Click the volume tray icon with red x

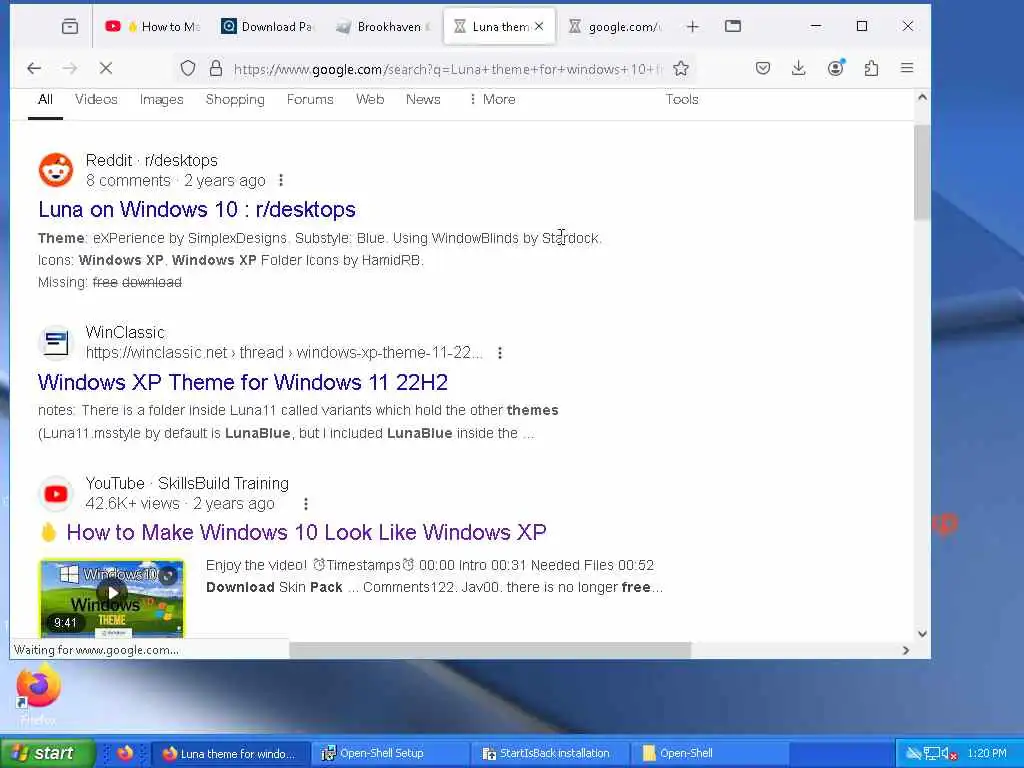tap(950, 754)
